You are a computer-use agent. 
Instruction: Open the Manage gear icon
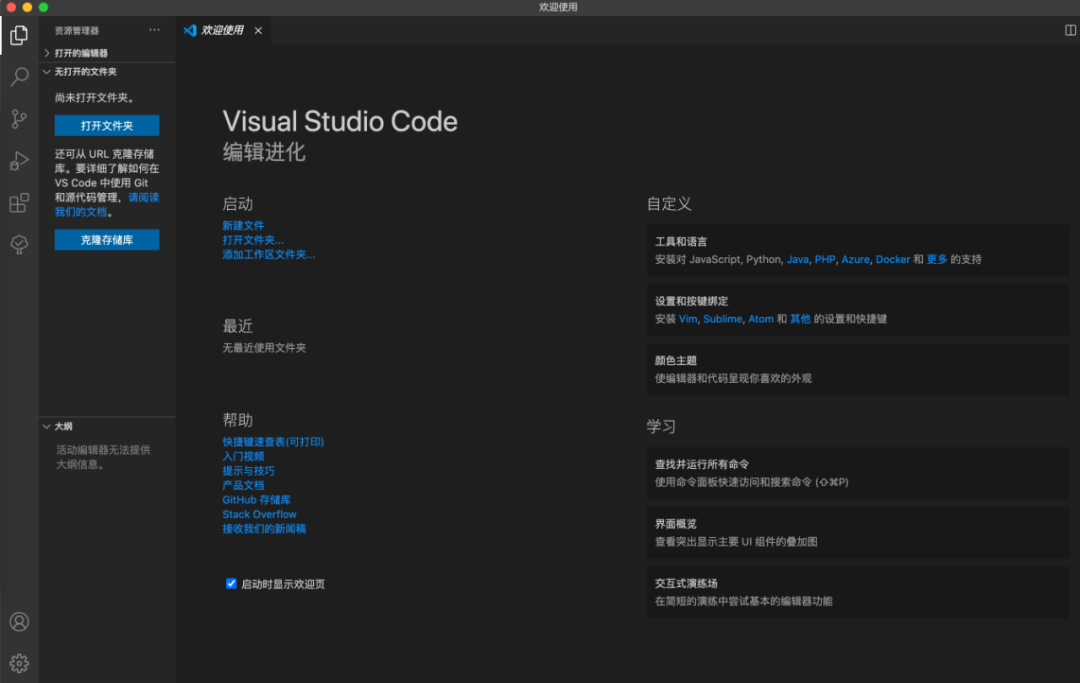pyautogui.click(x=19, y=663)
